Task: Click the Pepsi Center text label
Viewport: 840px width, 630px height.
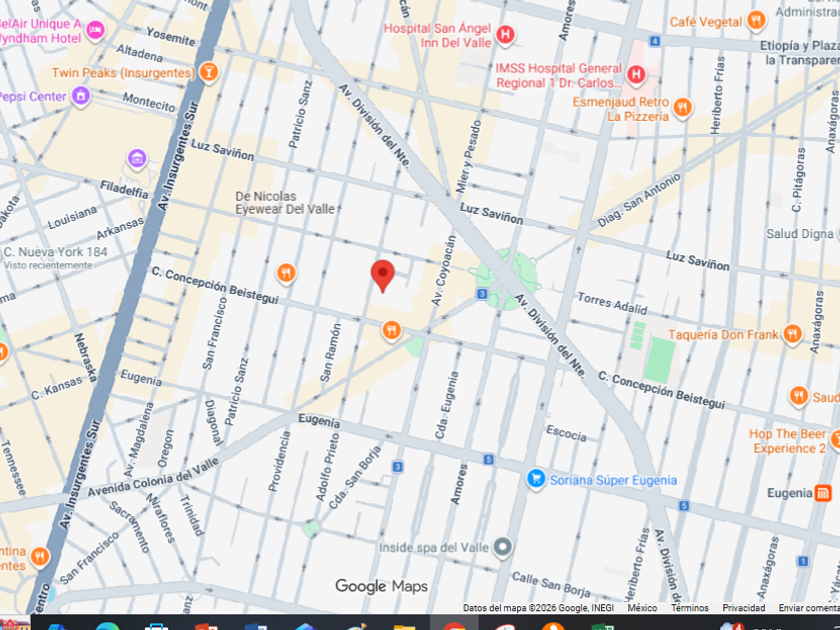Action: (x=33, y=96)
